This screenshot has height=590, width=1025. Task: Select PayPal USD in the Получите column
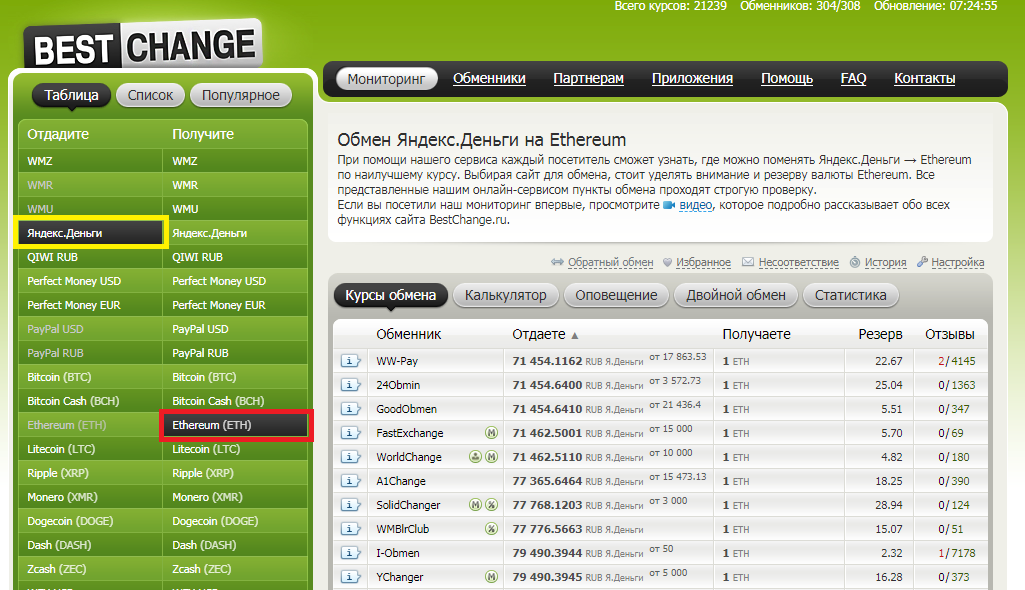pyautogui.click(x=235, y=329)
